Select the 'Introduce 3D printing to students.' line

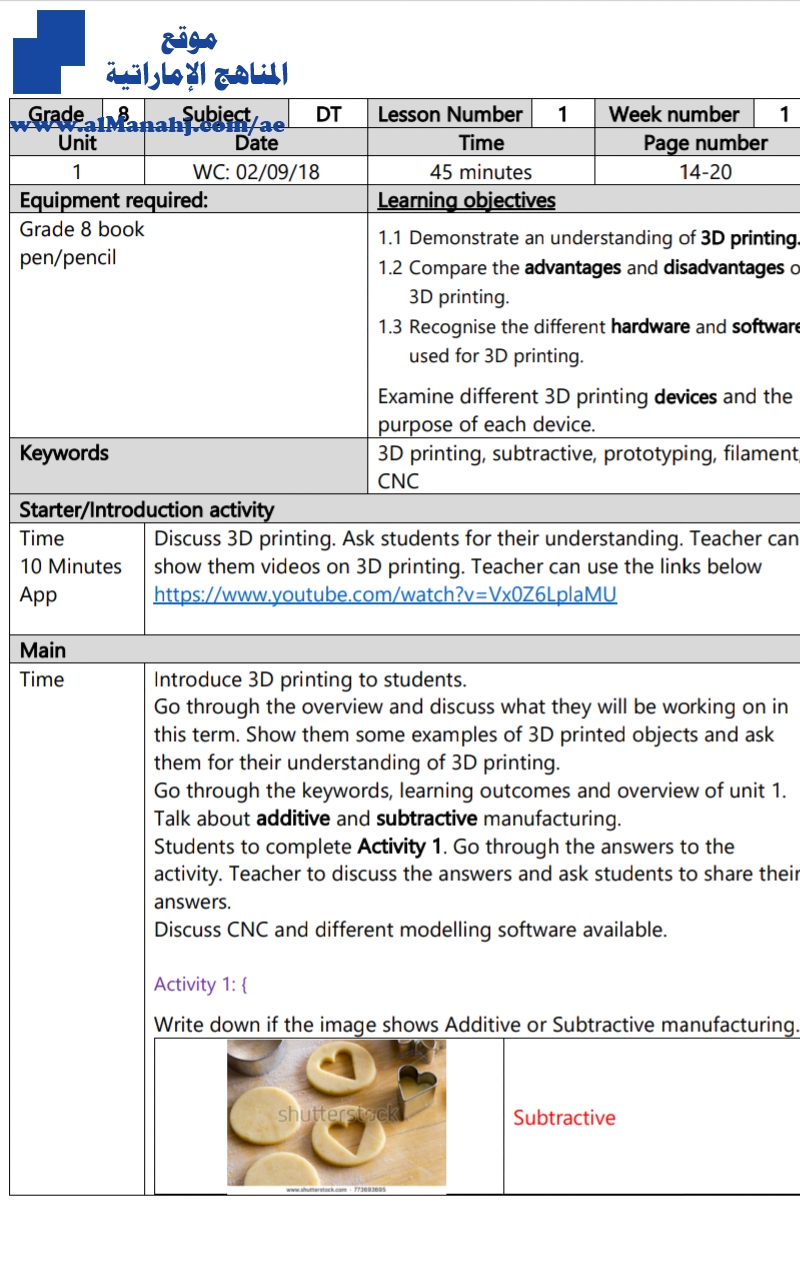click(310, 680)
